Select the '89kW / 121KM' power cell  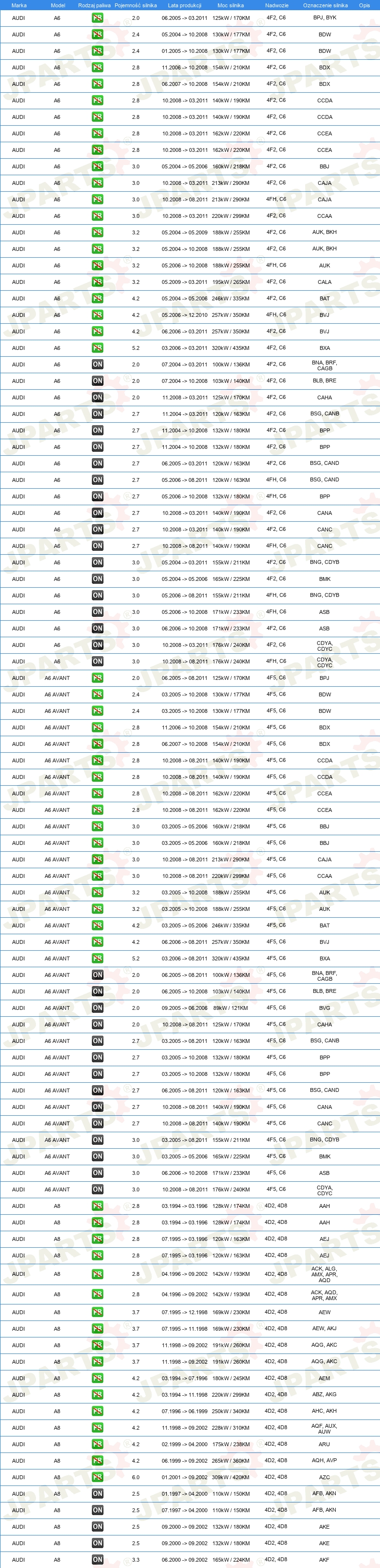(x=230, y=1008)
